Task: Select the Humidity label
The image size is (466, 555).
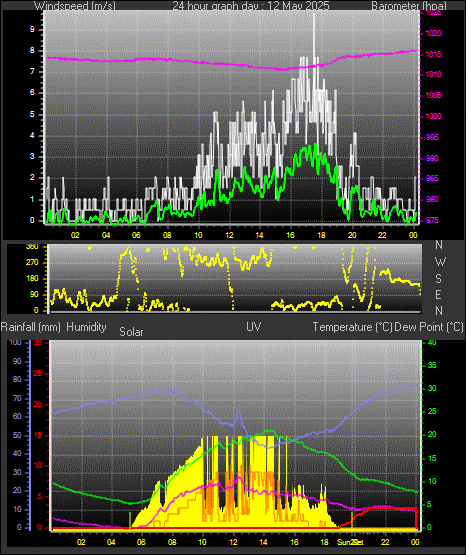Action: pos(86,327)
